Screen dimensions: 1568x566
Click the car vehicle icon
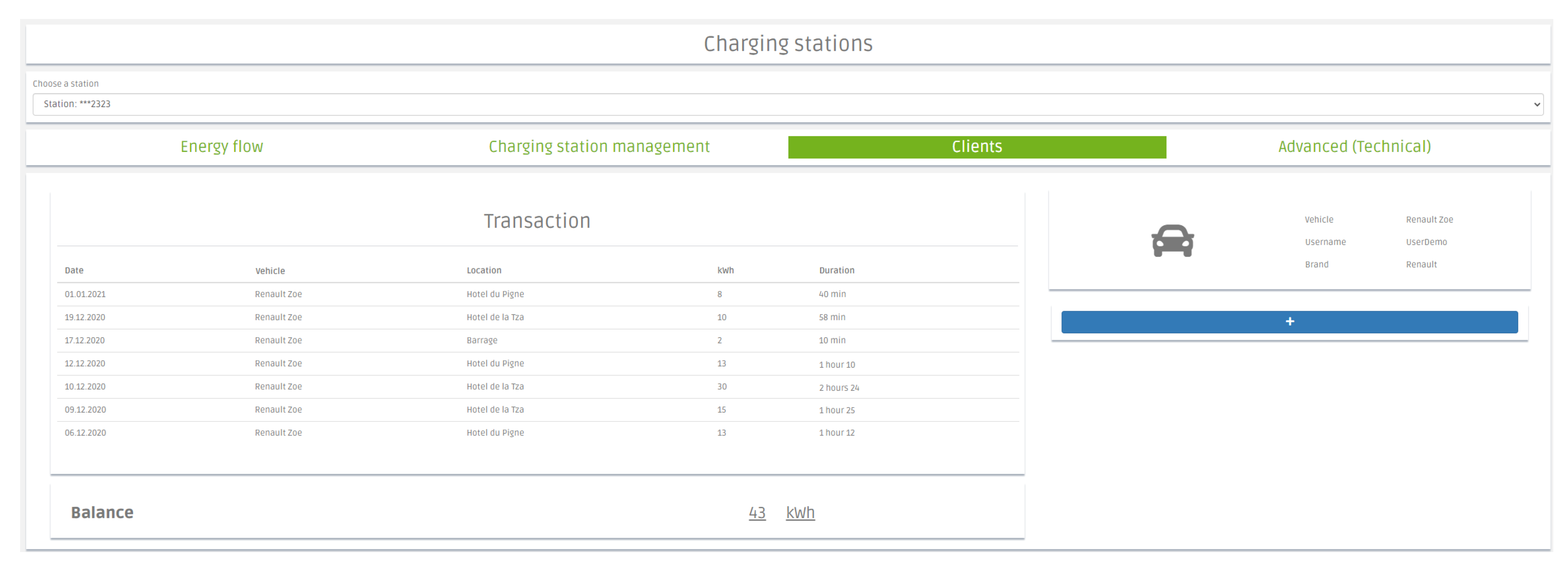coord(1172,241)
